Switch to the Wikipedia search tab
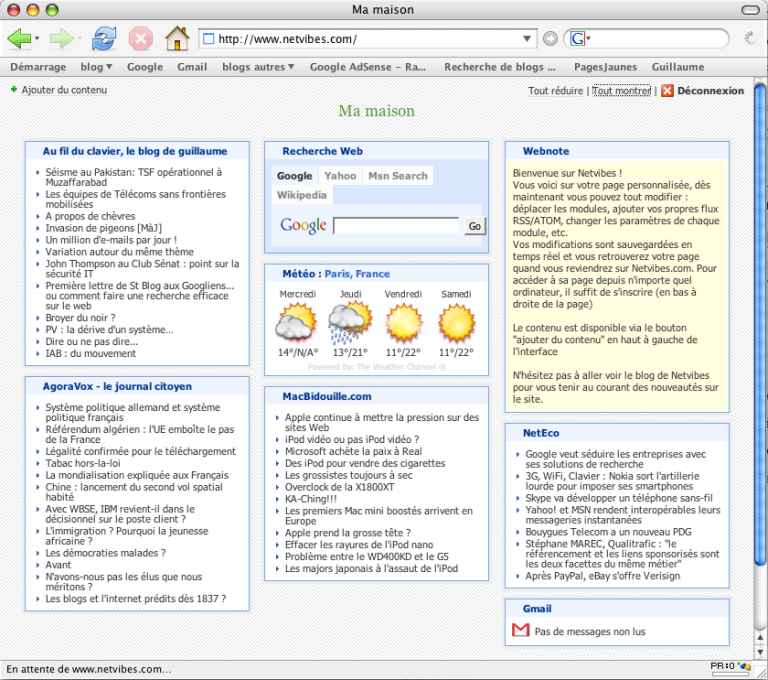 click(302, 195)
